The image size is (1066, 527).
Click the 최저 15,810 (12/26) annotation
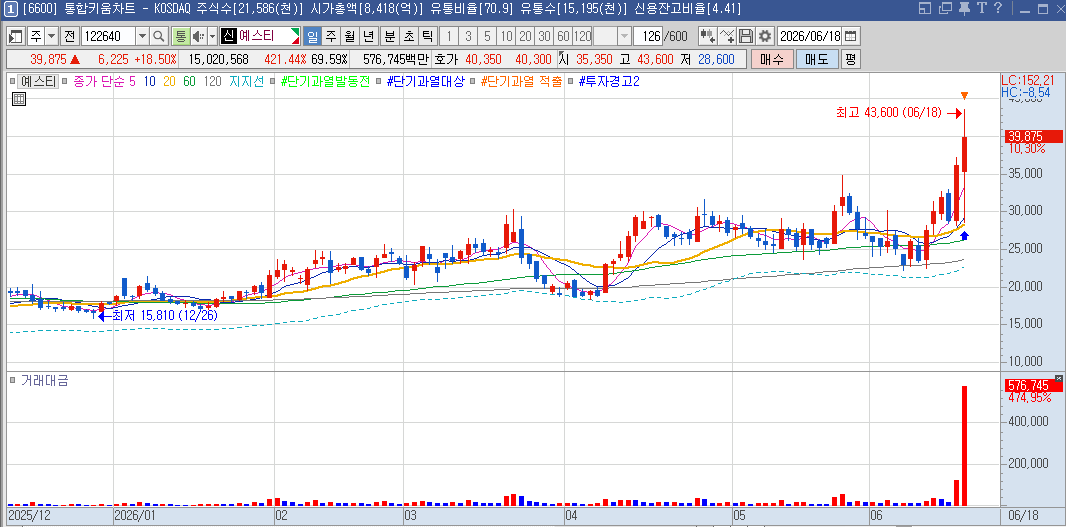coord(165,316)
